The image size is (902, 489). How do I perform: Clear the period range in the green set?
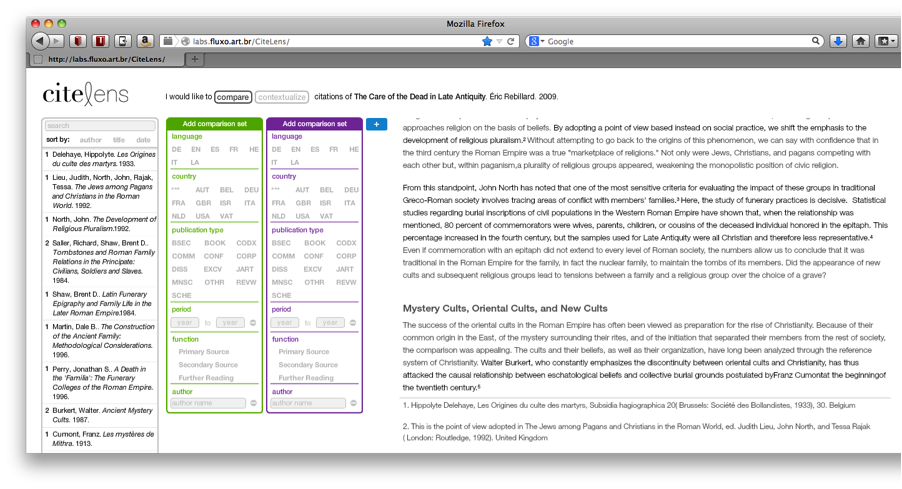tap(253, 323)
